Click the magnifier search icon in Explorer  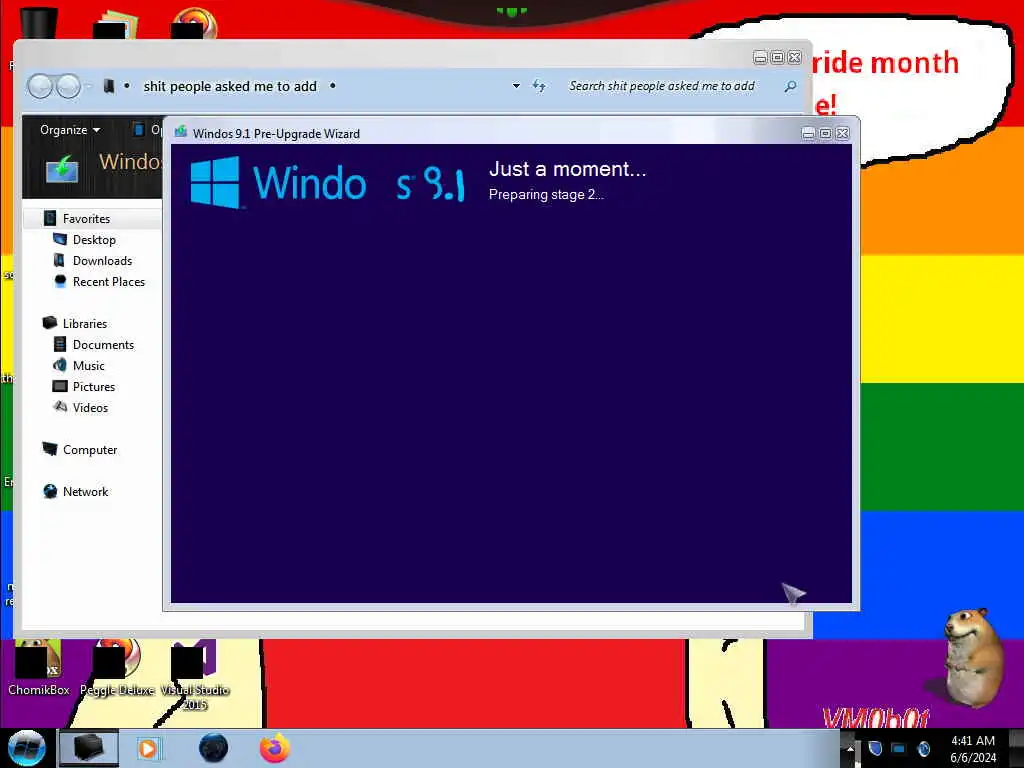[x=790, y=86]
